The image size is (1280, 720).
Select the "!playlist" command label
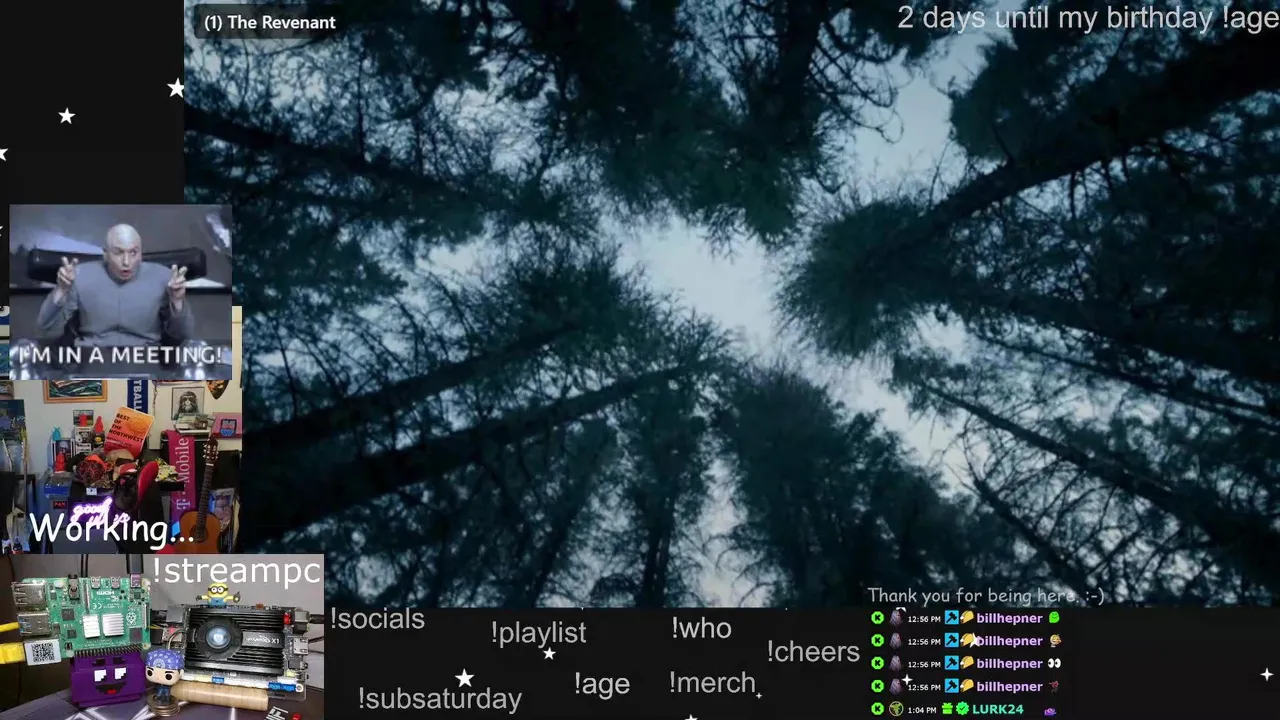(x=538, y=633)
